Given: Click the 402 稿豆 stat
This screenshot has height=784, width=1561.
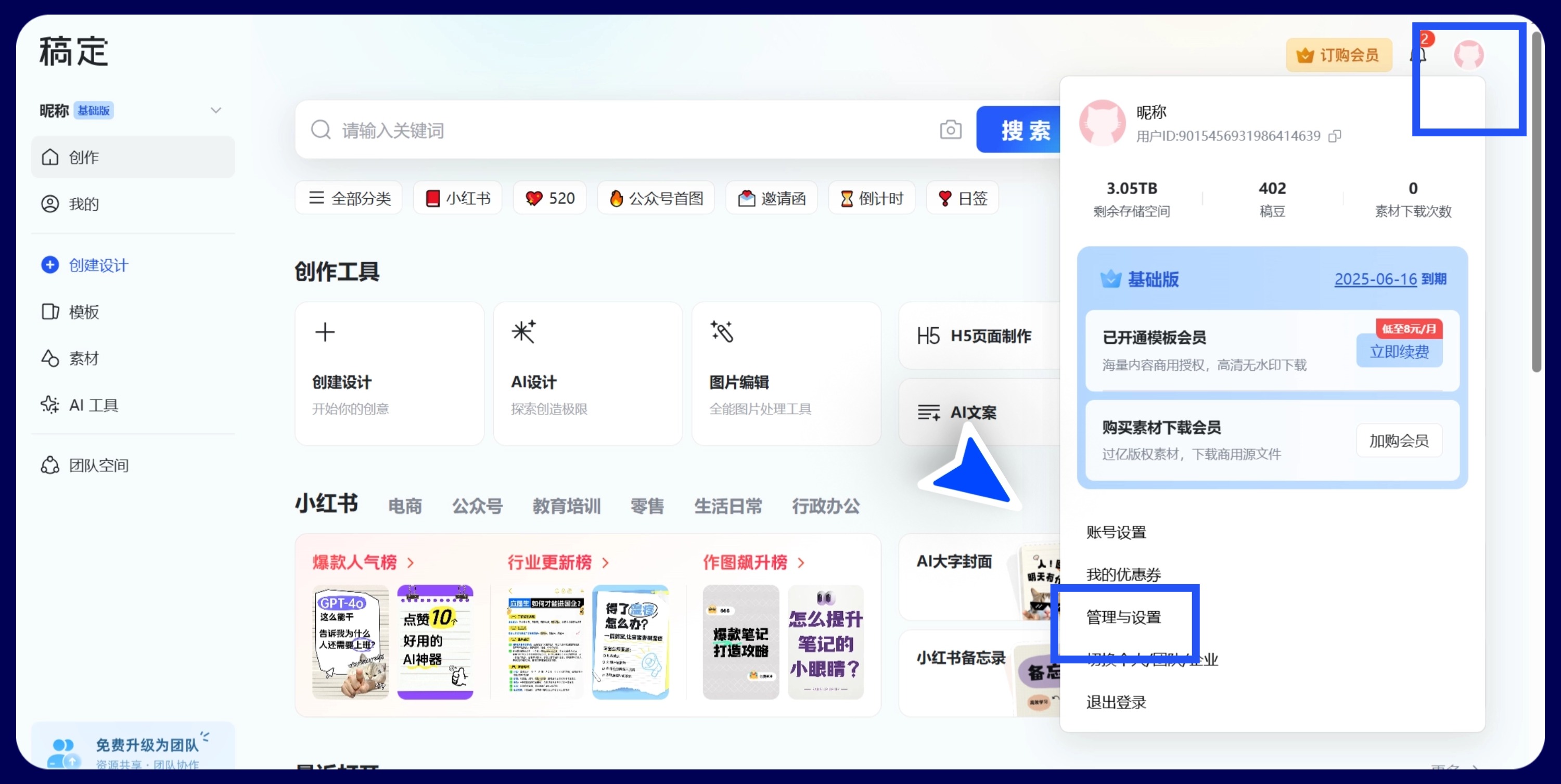Looking at the screenshot, I should [1272, 199].
